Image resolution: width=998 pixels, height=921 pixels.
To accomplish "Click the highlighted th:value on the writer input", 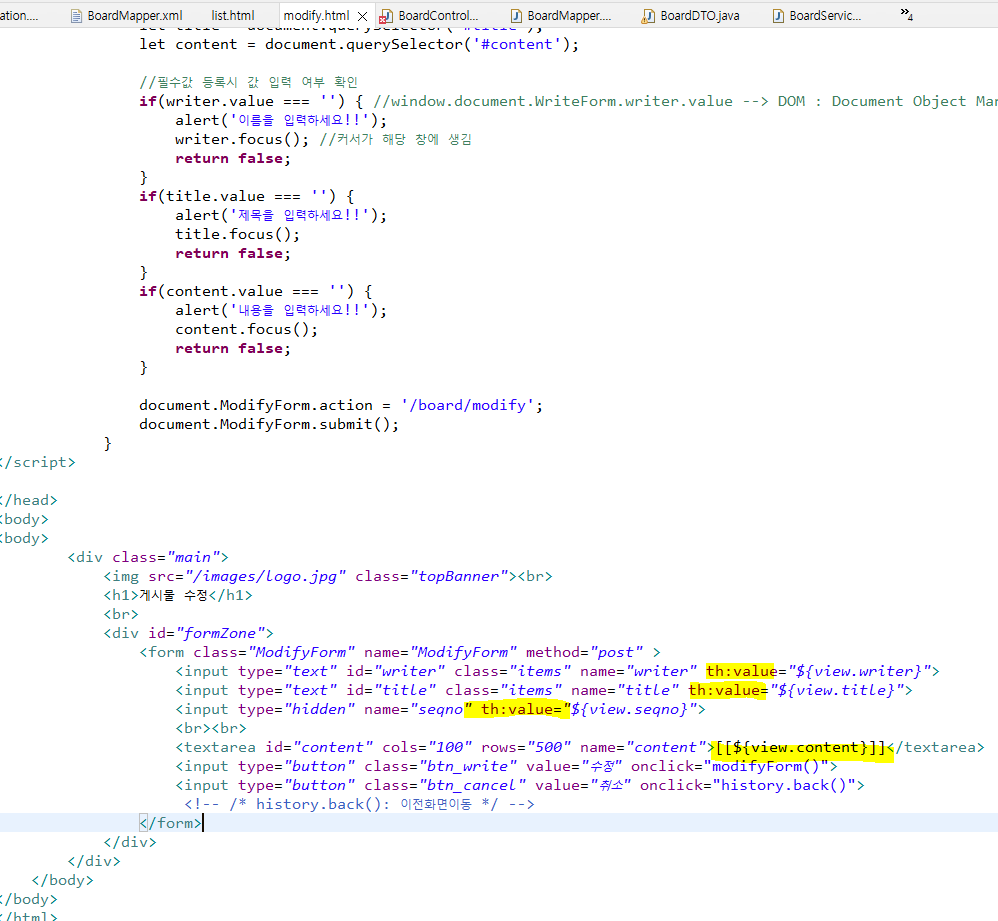I will coord(741,671).
